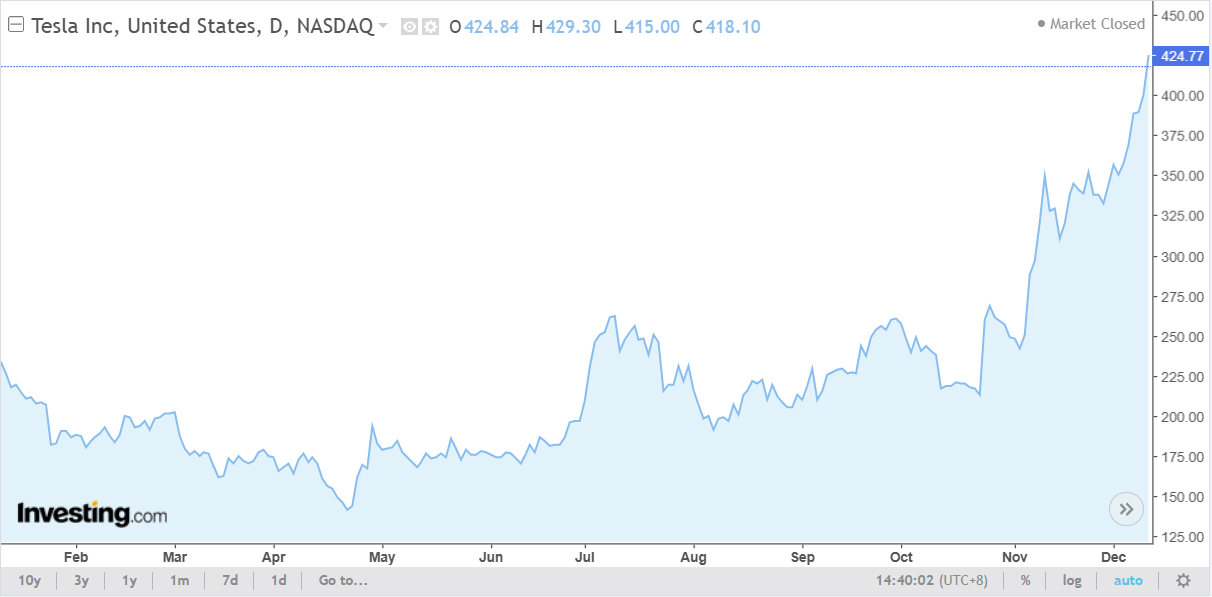This screenshot has height=597, width=1212.
Task: Click the Nov label on time axis
Action: [1015, 556]
